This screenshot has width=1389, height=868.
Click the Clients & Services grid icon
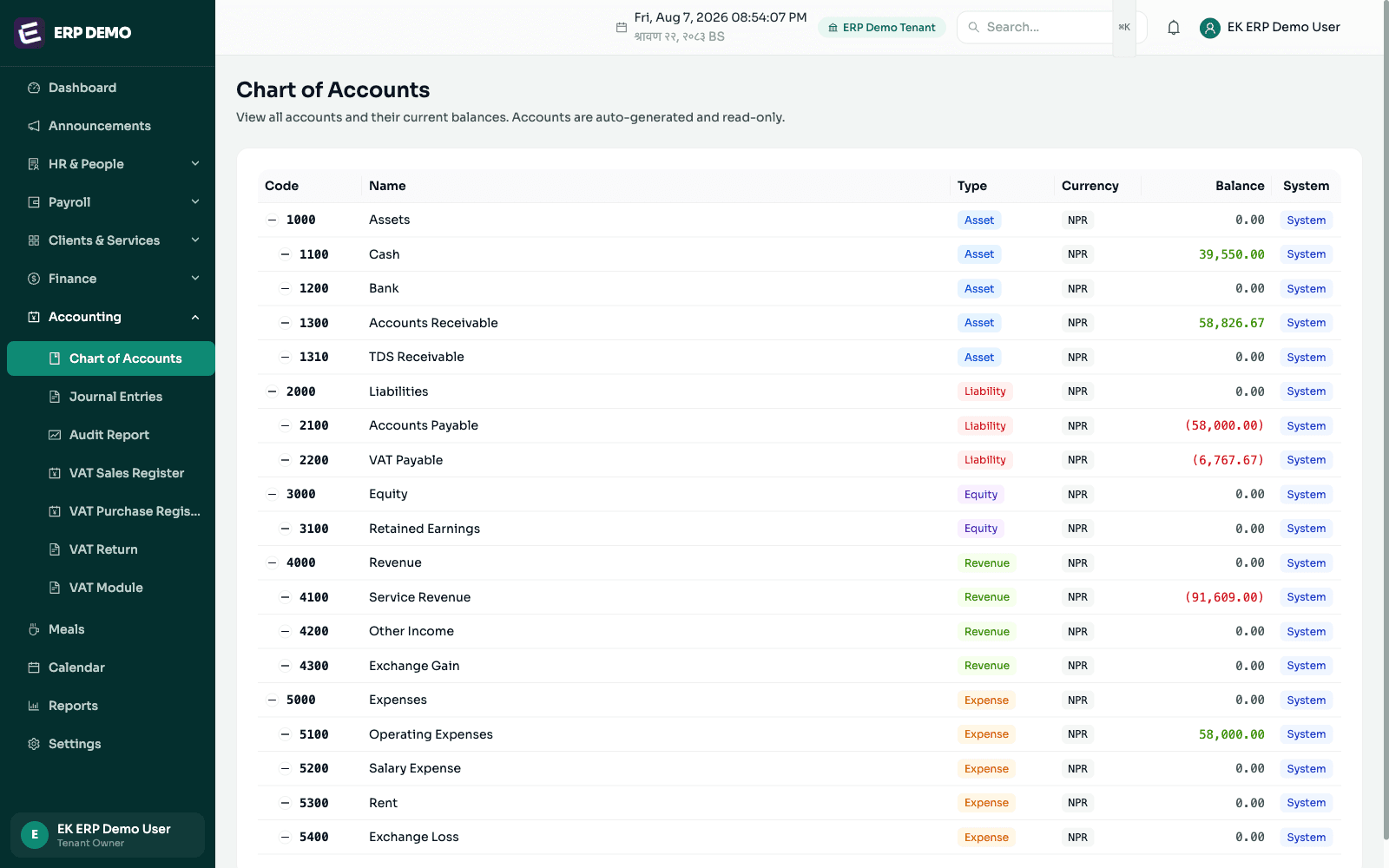[x=34, y=240]
